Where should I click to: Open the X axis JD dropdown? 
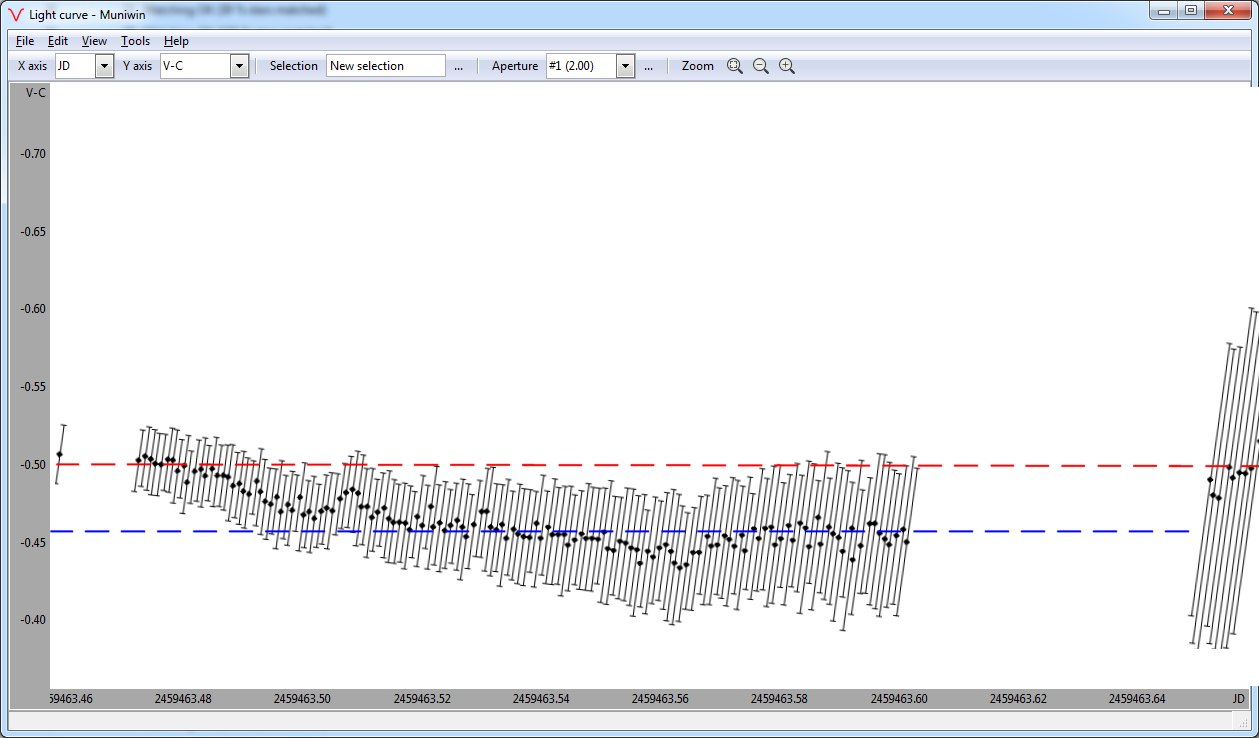click(104, 66)
